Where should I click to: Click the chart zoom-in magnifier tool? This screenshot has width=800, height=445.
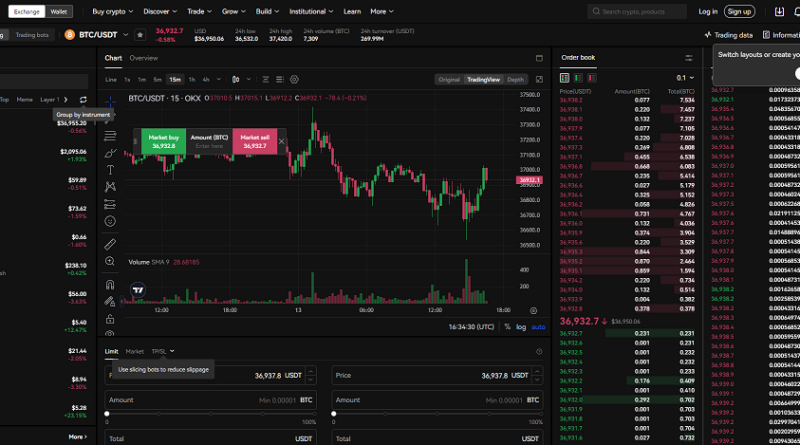click(x=110, y=261)
